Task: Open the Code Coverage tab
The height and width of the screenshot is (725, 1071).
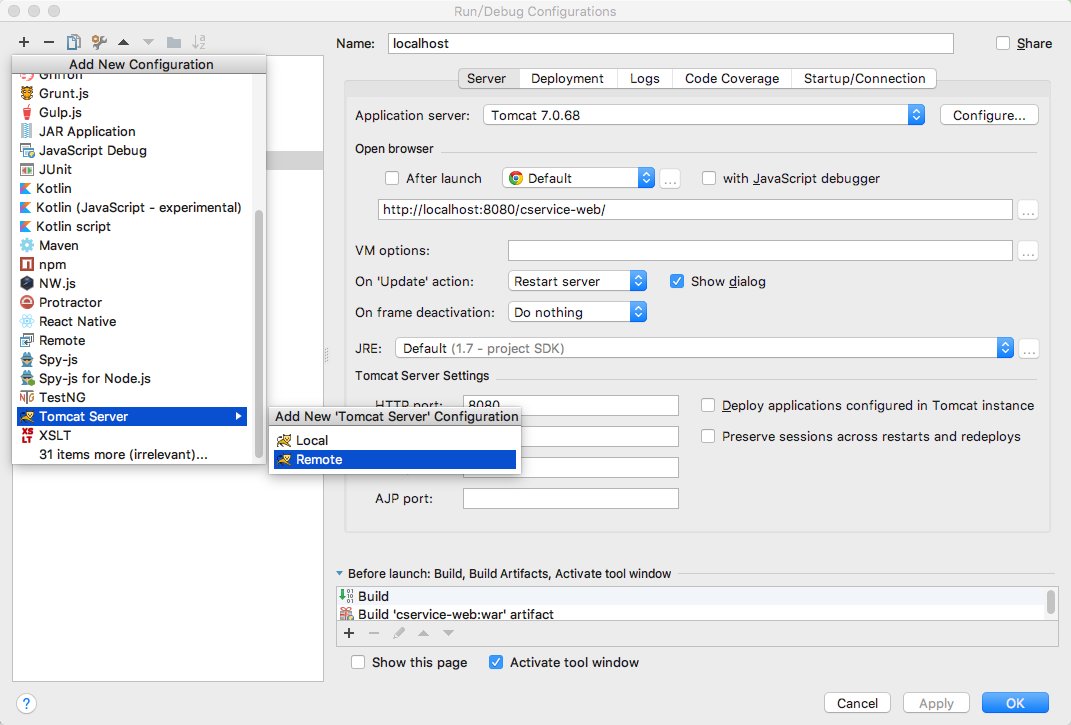Action: click(x=732, y=79)
